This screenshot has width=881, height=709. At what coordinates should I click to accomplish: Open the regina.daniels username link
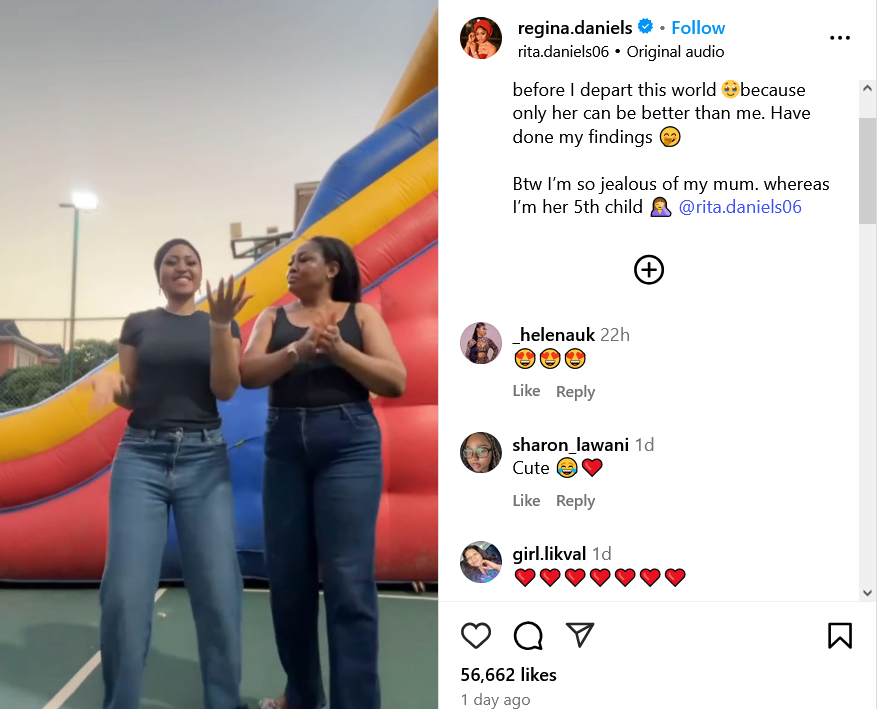575,28
